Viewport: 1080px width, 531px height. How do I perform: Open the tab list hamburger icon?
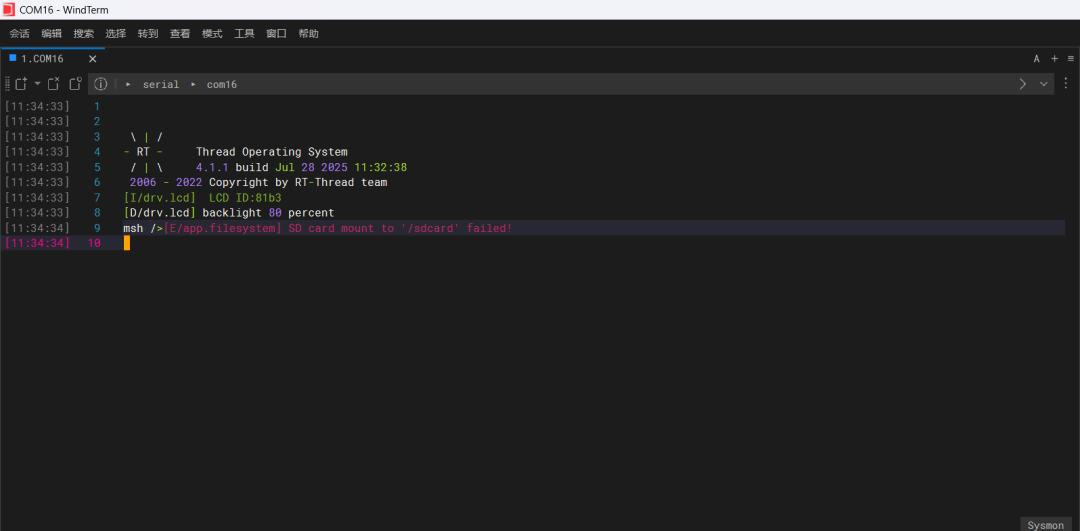tap(1070, 59)
